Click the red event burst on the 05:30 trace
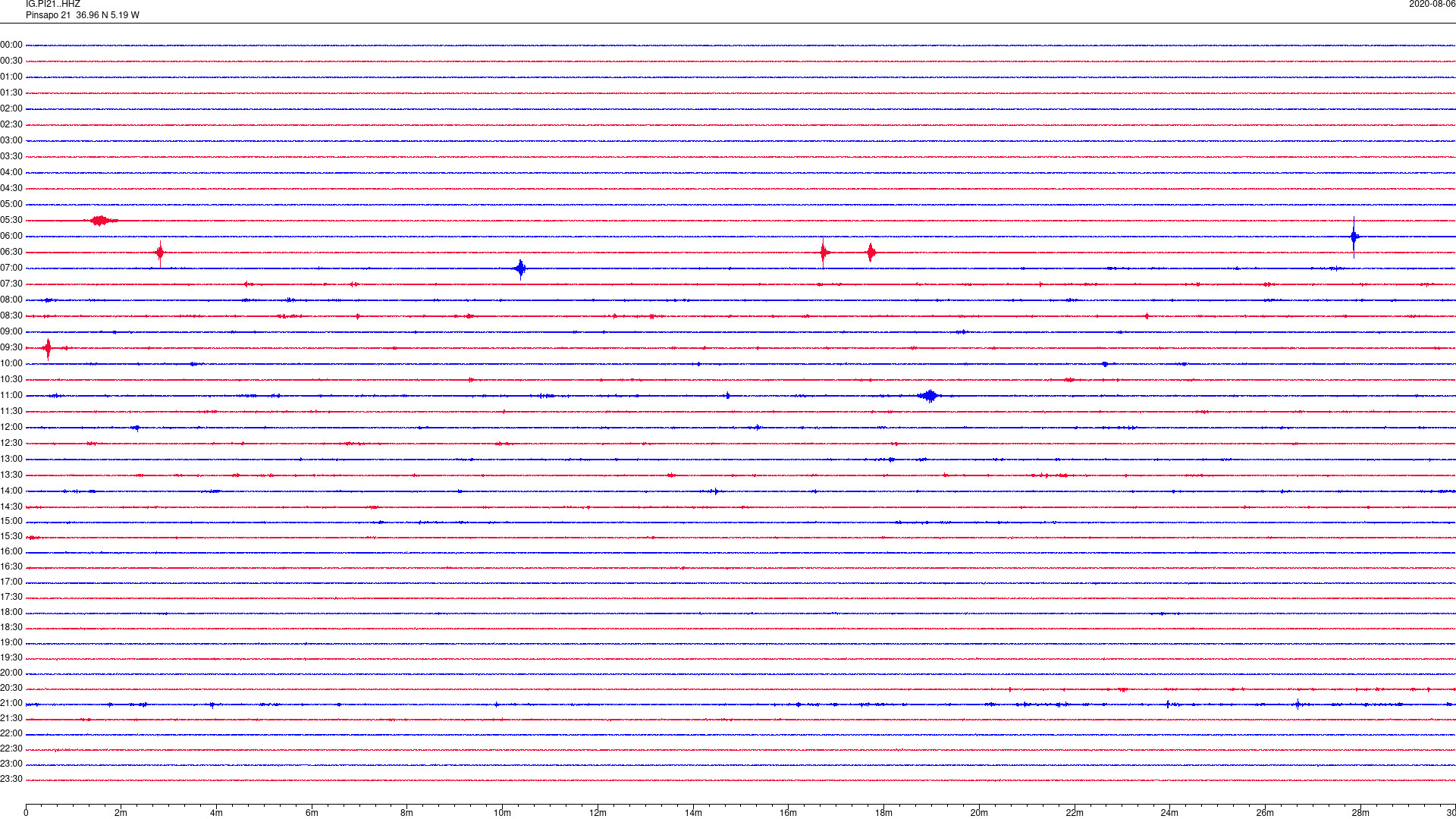The width and height of the screenshot is (1456, 819). pos(101,221)
